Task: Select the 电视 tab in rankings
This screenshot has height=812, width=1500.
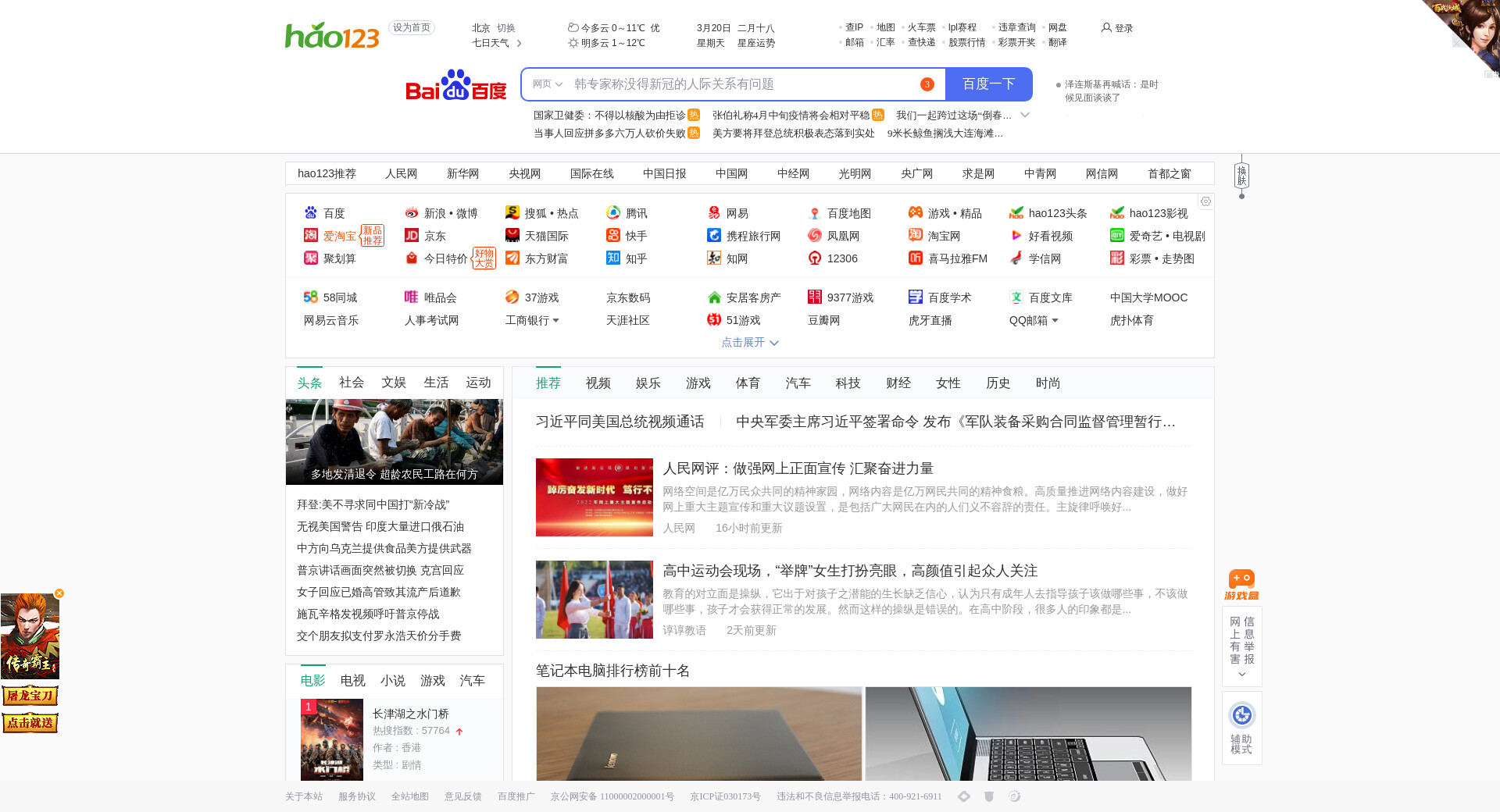Action: click(x=352, y=681)
